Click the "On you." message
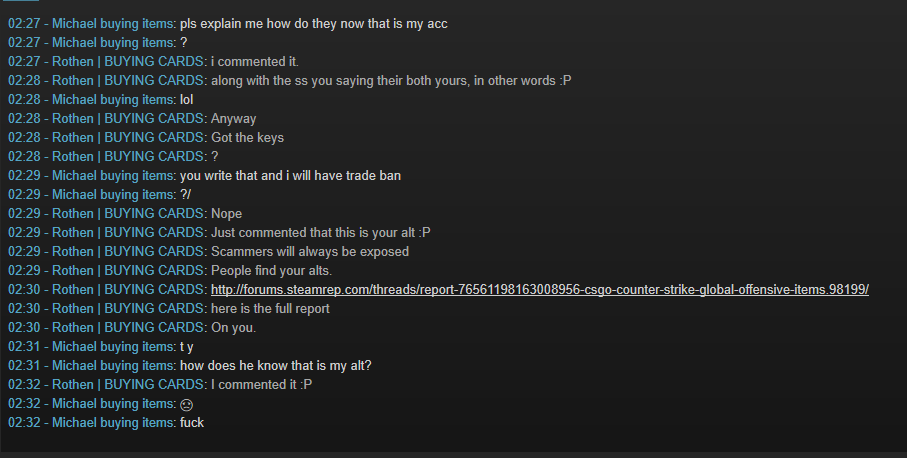Viewport: 907px width, 458px height. (233, 328)
